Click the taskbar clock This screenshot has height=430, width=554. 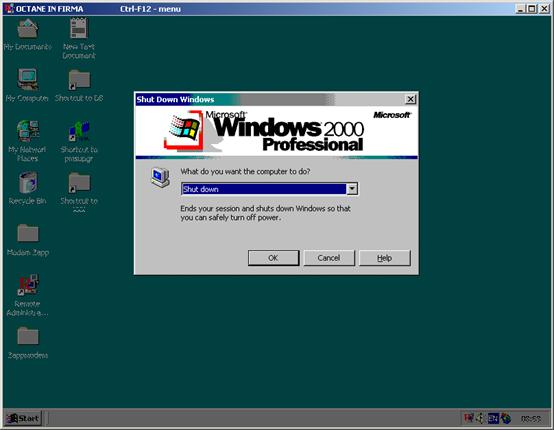(531, 419)
